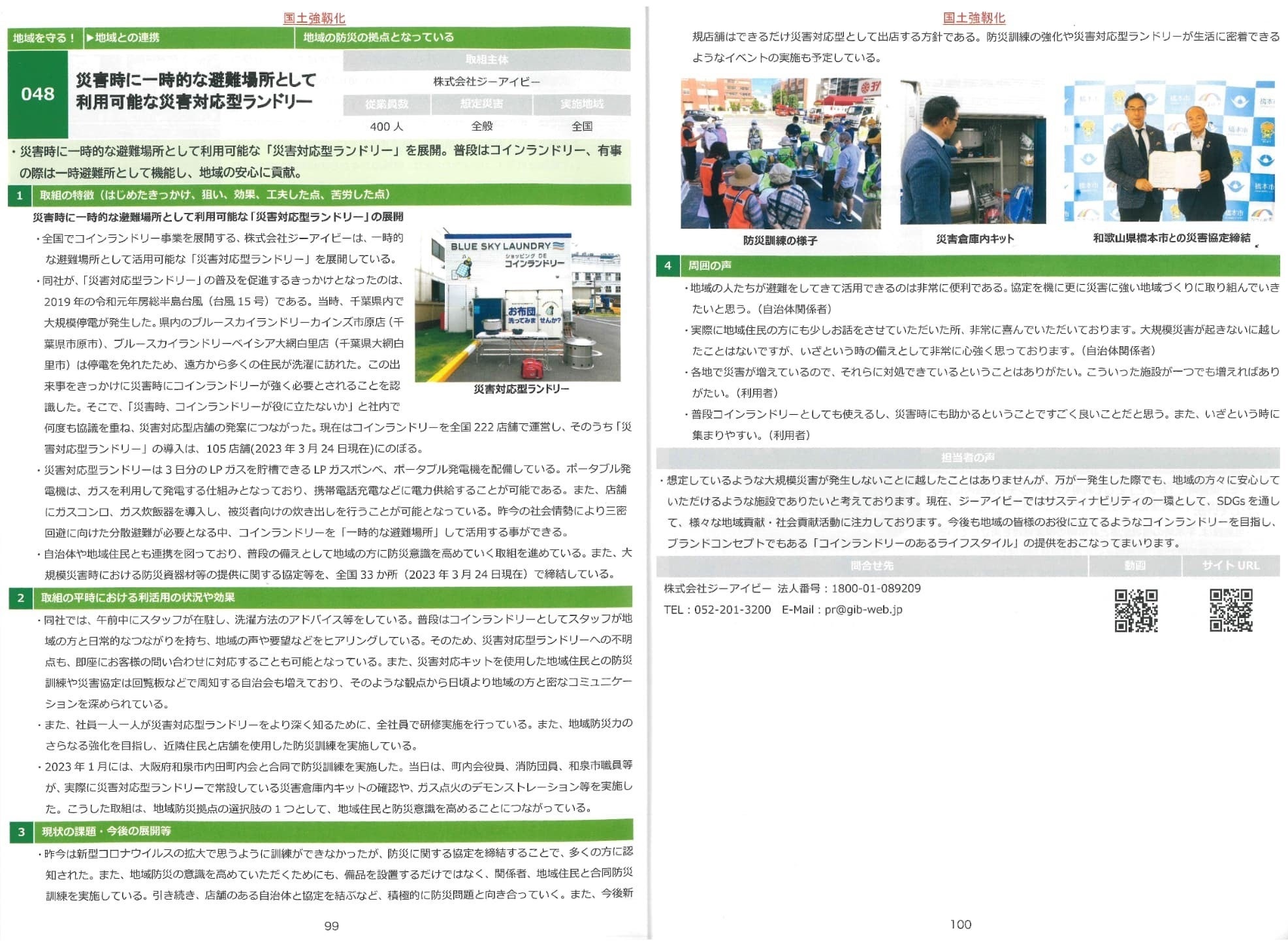Open the 橋本市 agreement signing photo
Viewport: 1288px width, 946px height.
click(1168, 152)
